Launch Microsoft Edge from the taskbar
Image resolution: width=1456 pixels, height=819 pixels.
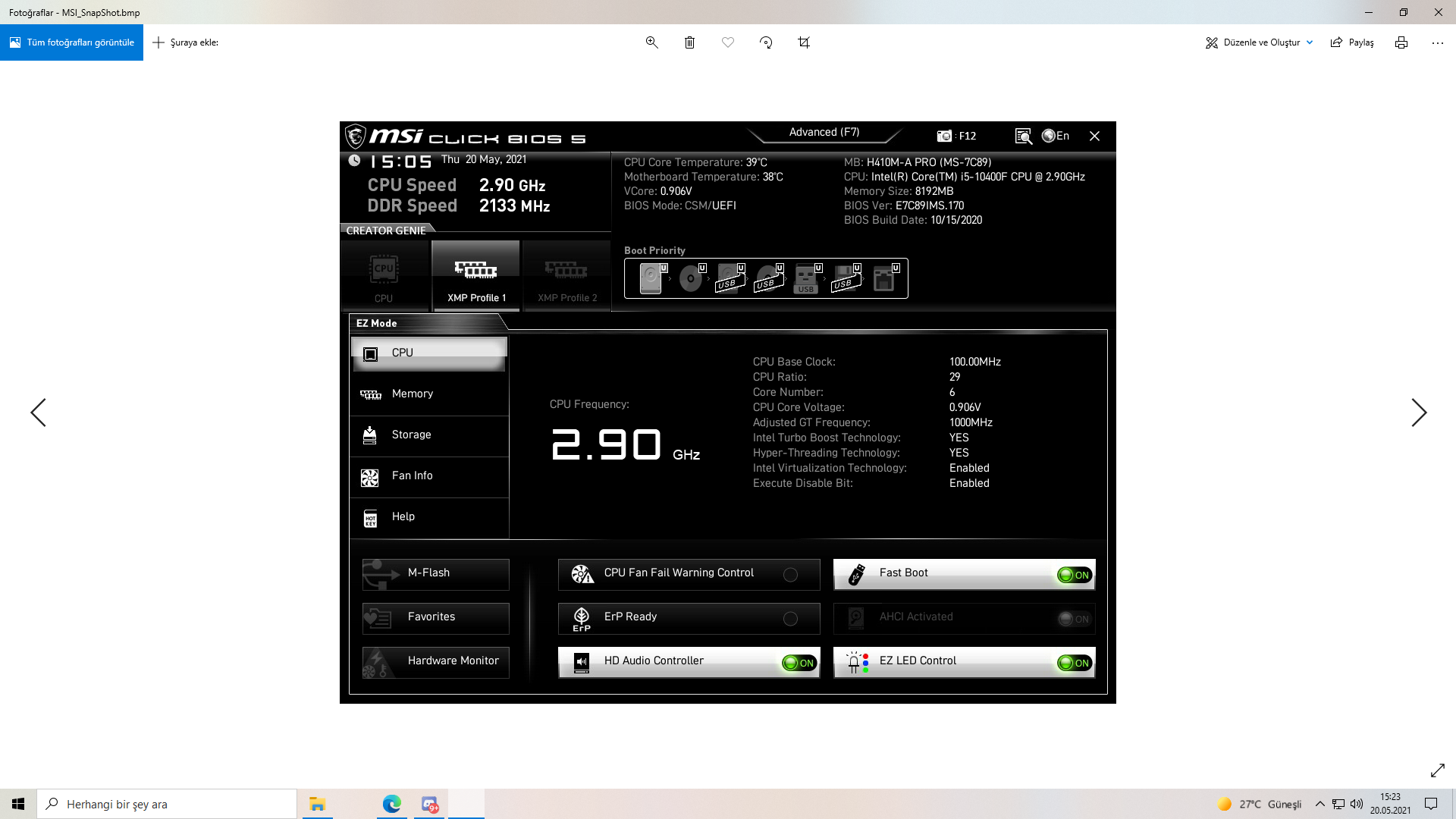coord(391,804)
